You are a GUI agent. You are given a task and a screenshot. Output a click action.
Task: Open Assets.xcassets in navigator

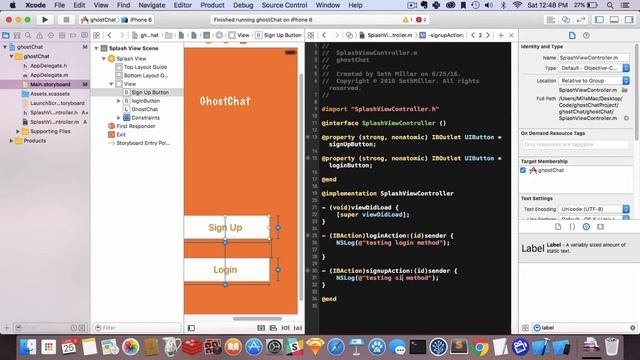pyautogui.click(x=50, y=94)
